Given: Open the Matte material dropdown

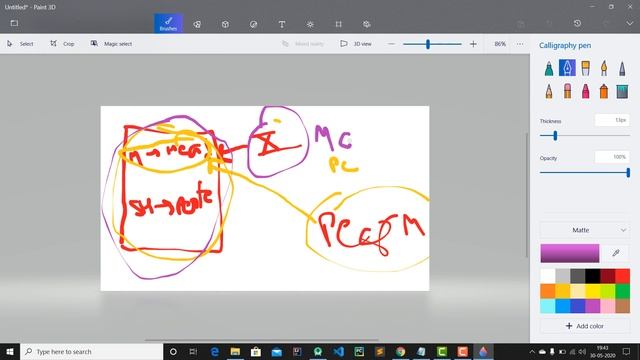Looking at the screenshot, I should pos(584,230).
